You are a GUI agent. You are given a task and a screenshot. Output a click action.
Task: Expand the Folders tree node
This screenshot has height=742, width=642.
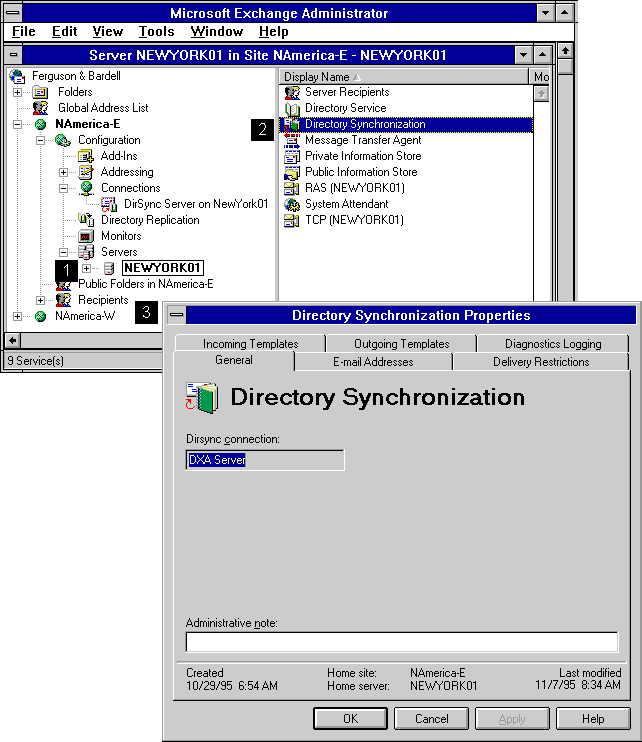tap(18, 92)
